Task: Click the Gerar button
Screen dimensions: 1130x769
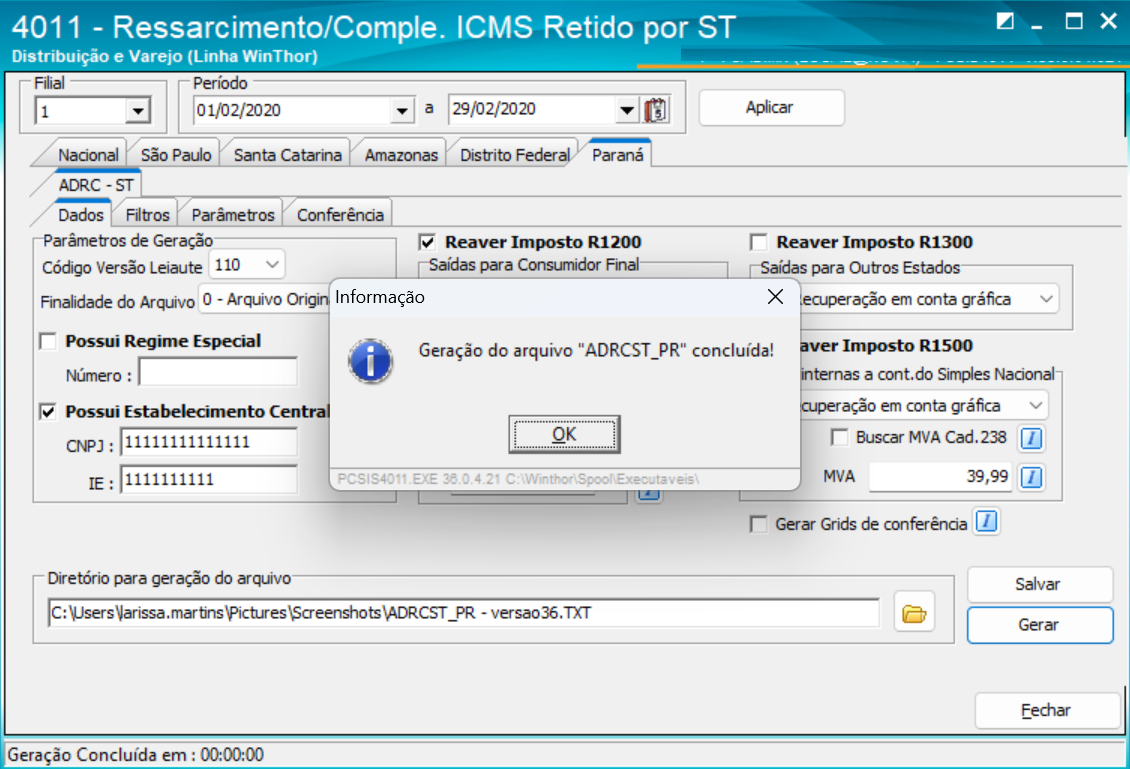Action: (1038, 625)
